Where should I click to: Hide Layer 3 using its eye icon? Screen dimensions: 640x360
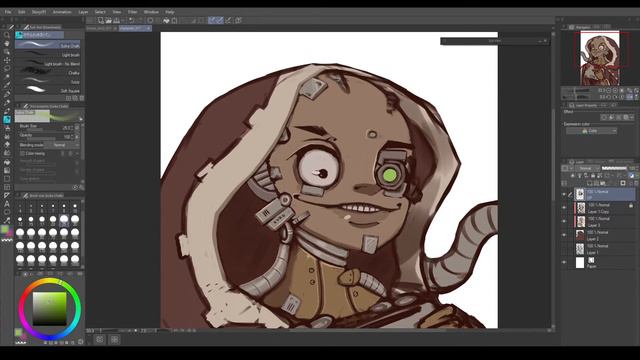point(564,222)
